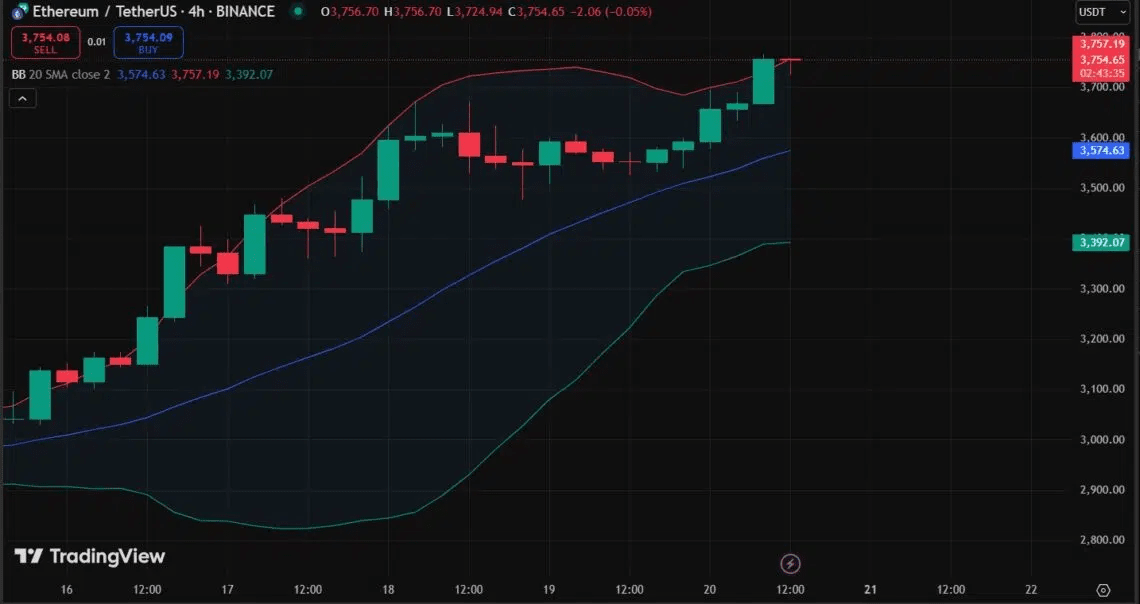Click the 0.01 spread value

(x=97, y=42)
